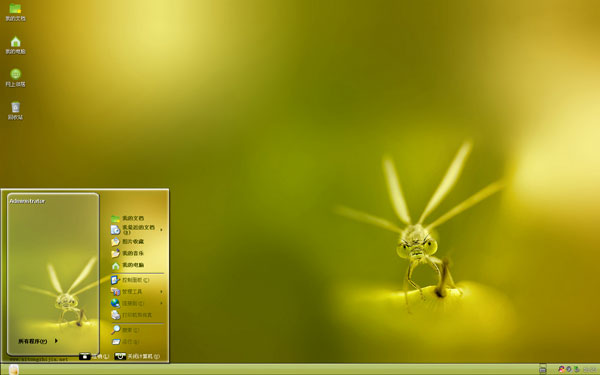Click the Search magnifier icon in Start menu

point(116,329)
